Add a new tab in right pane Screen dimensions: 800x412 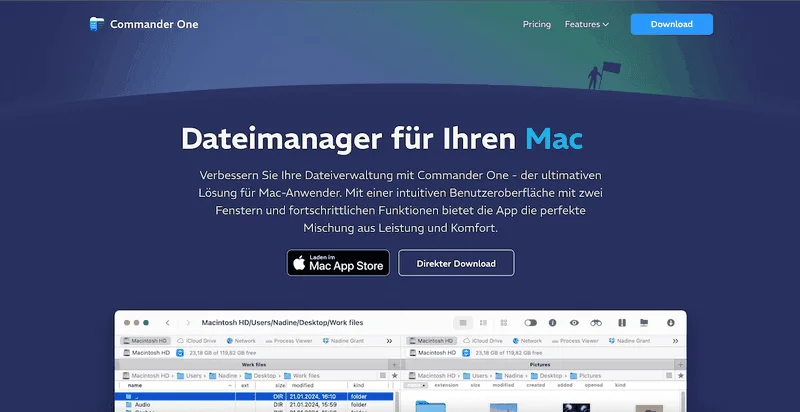pos(680,365)
